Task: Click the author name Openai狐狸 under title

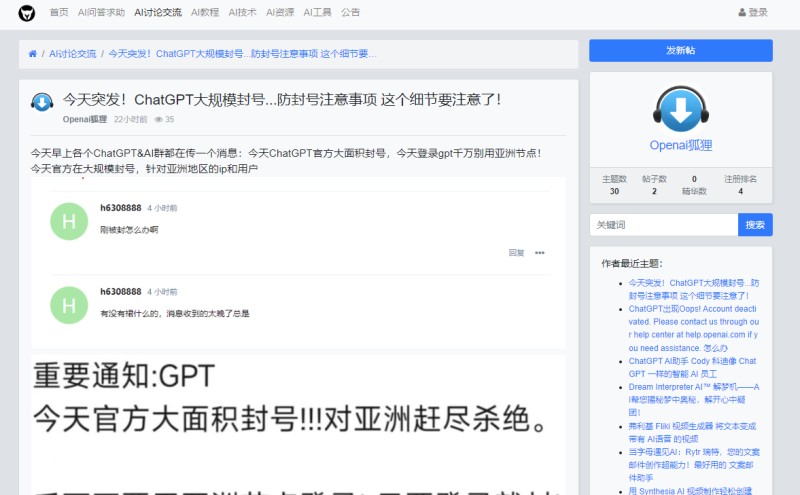Action: tap(85, 119)
